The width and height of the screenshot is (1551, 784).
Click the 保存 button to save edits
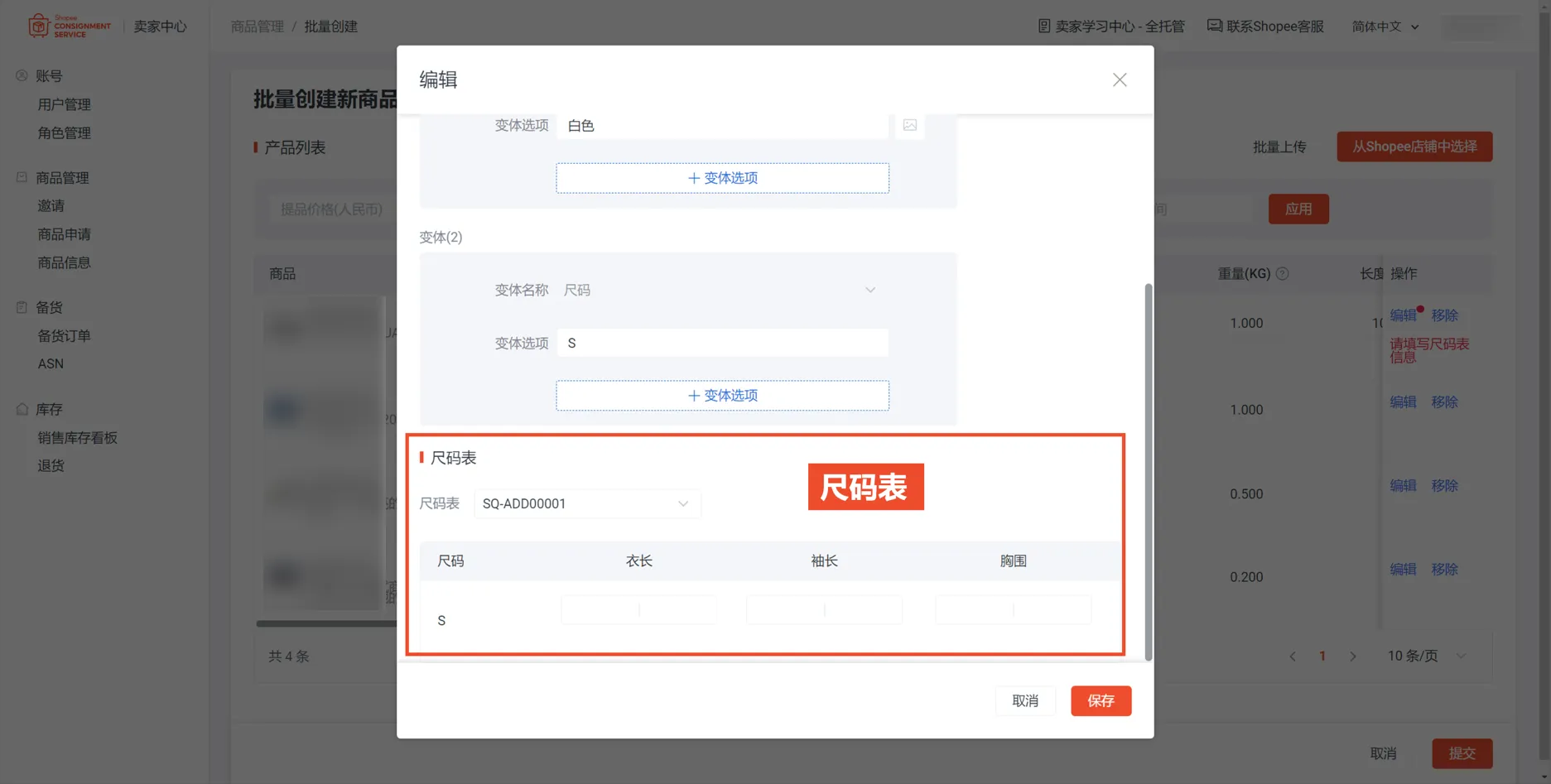coord(1101,700)
